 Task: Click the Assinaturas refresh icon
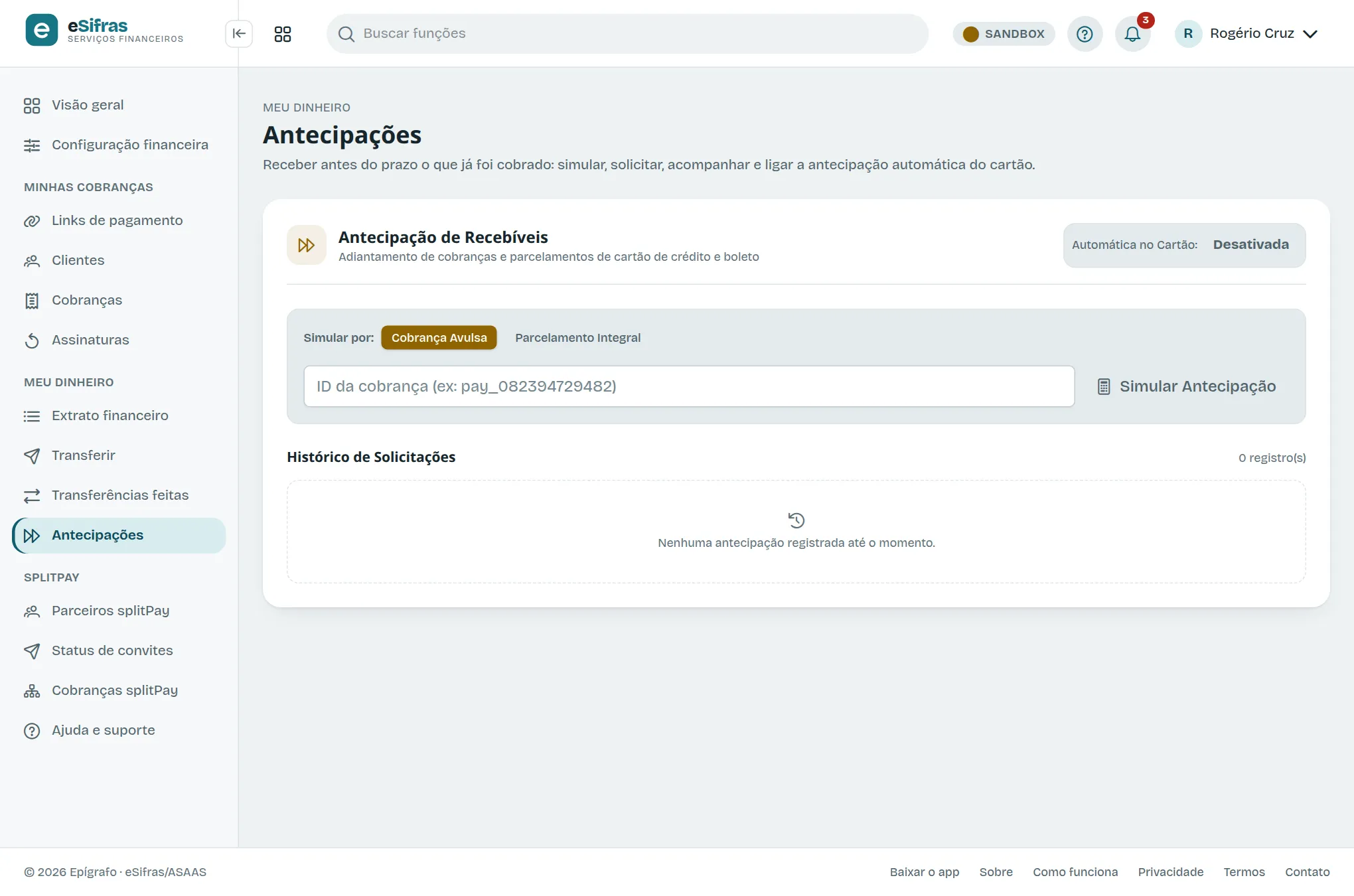coord(32,340)
